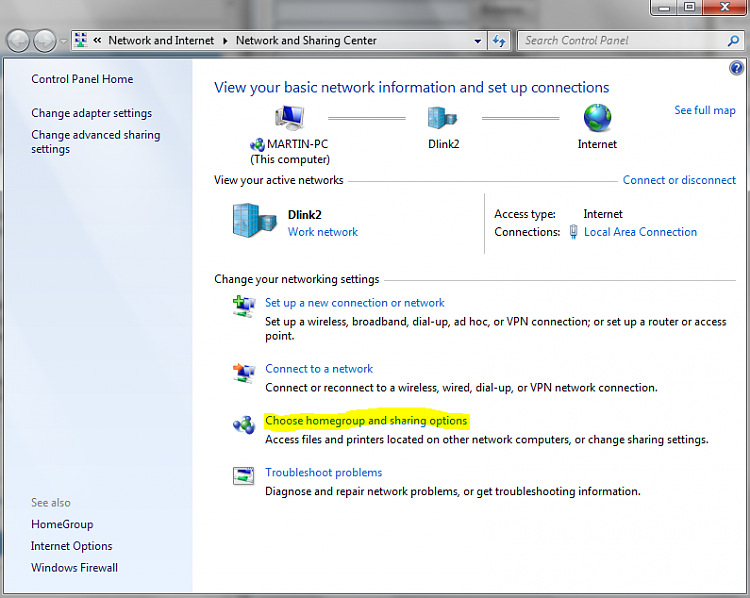This screenshot has width=750, height=598.
Task: Open Choose homegroup and sharing options
Action: point(366,421)
